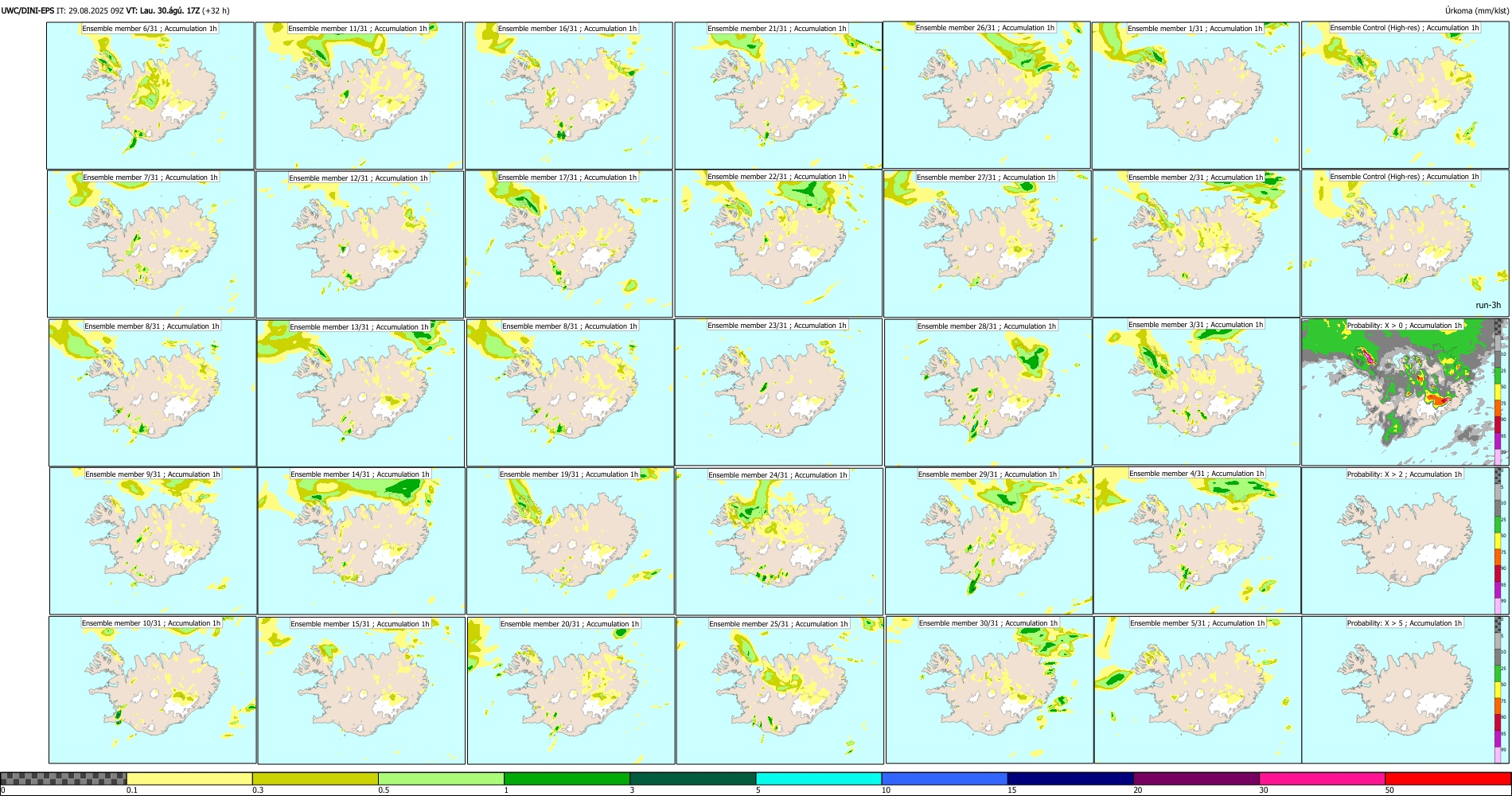Click the 'Ensemble member 9/31' title label

point(153,474)
